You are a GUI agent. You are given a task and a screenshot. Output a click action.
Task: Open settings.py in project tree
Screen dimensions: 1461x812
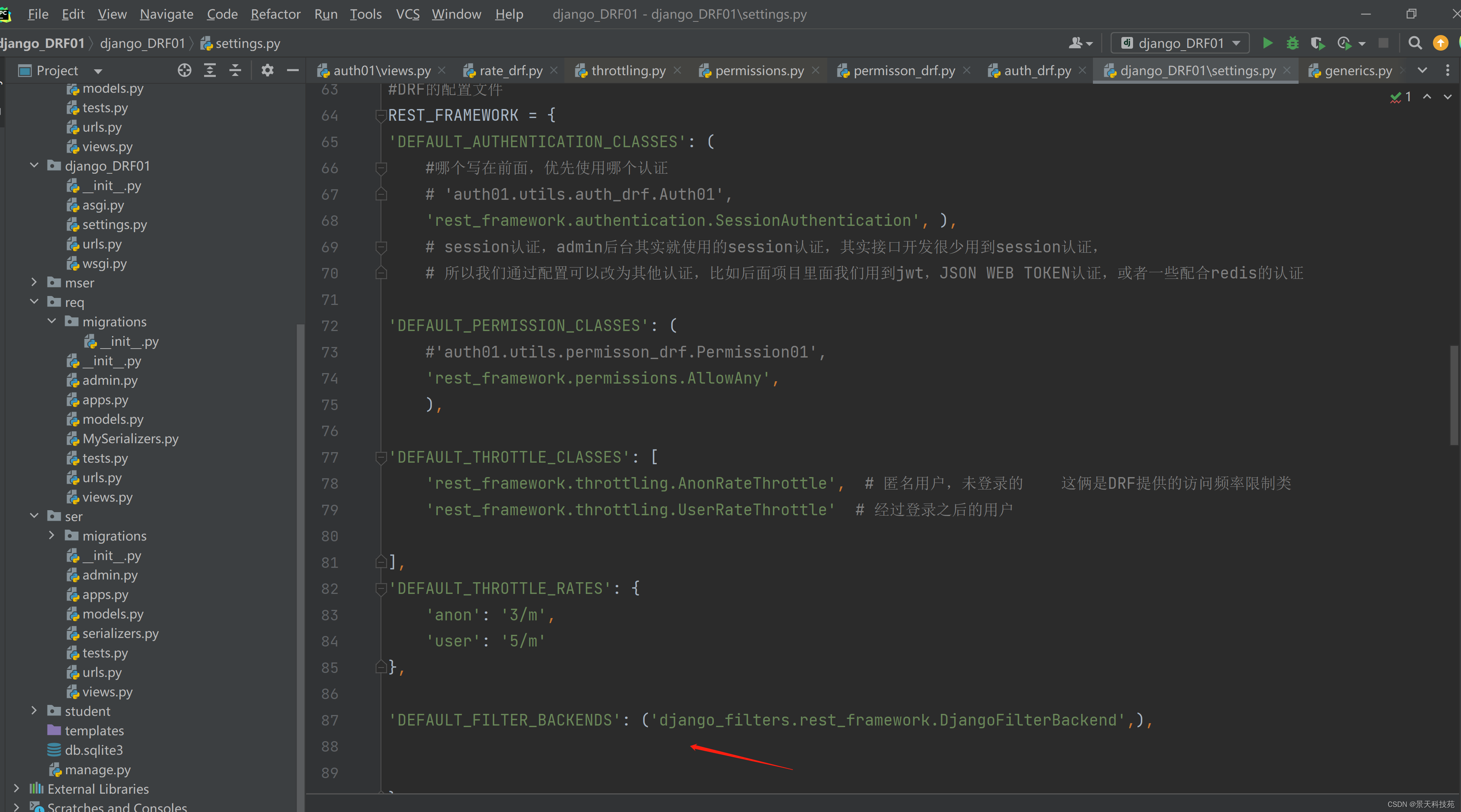pyautogui.click(x=115, y=225)
